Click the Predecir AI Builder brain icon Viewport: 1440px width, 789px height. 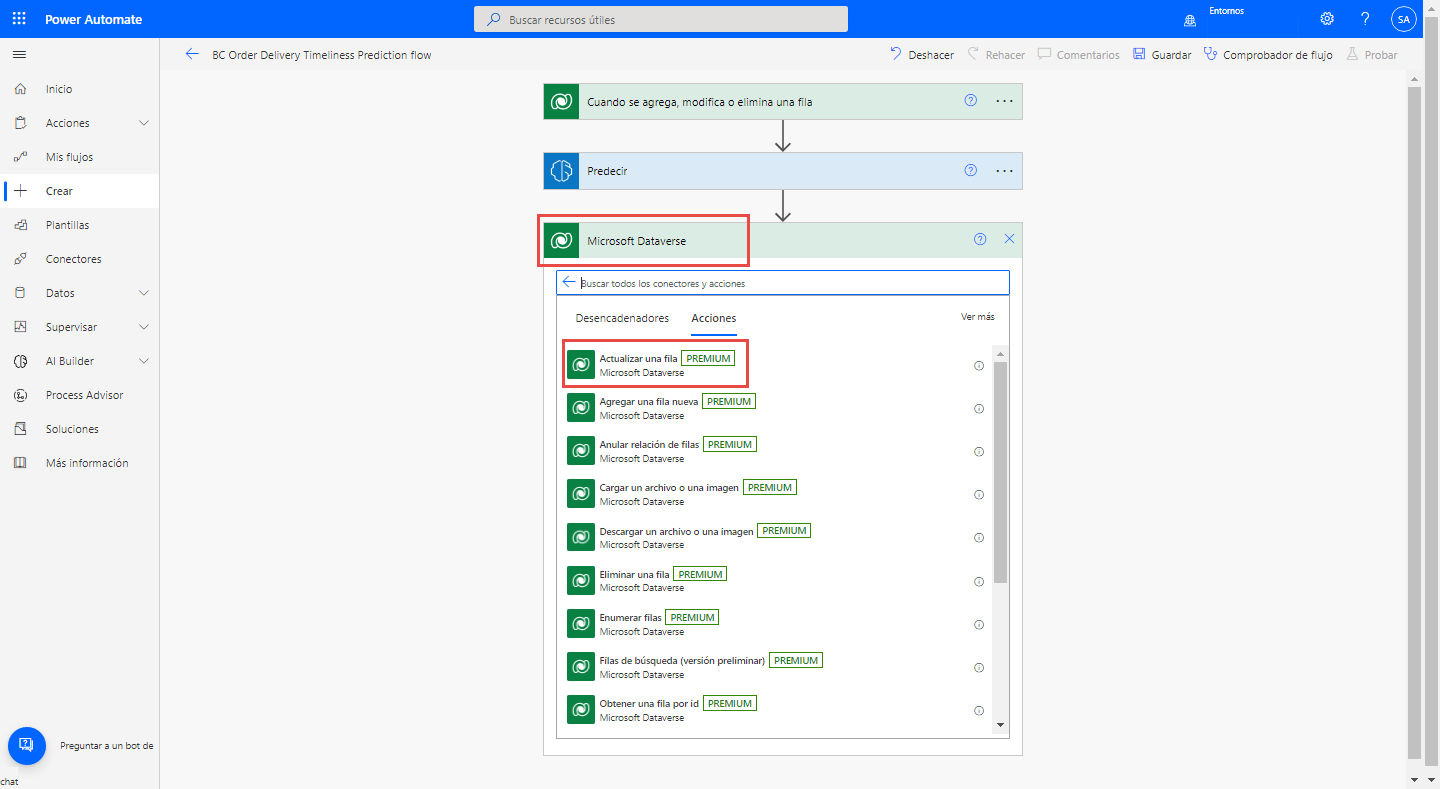[x=561, y=171]
